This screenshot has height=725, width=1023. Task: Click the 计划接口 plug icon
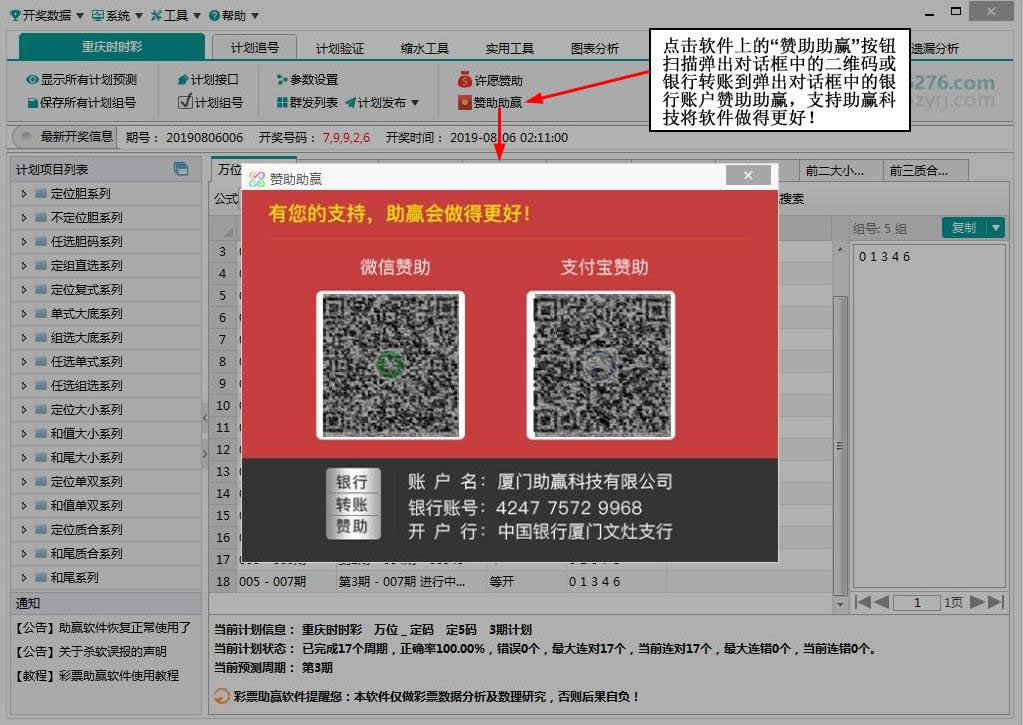coord(183,80)
